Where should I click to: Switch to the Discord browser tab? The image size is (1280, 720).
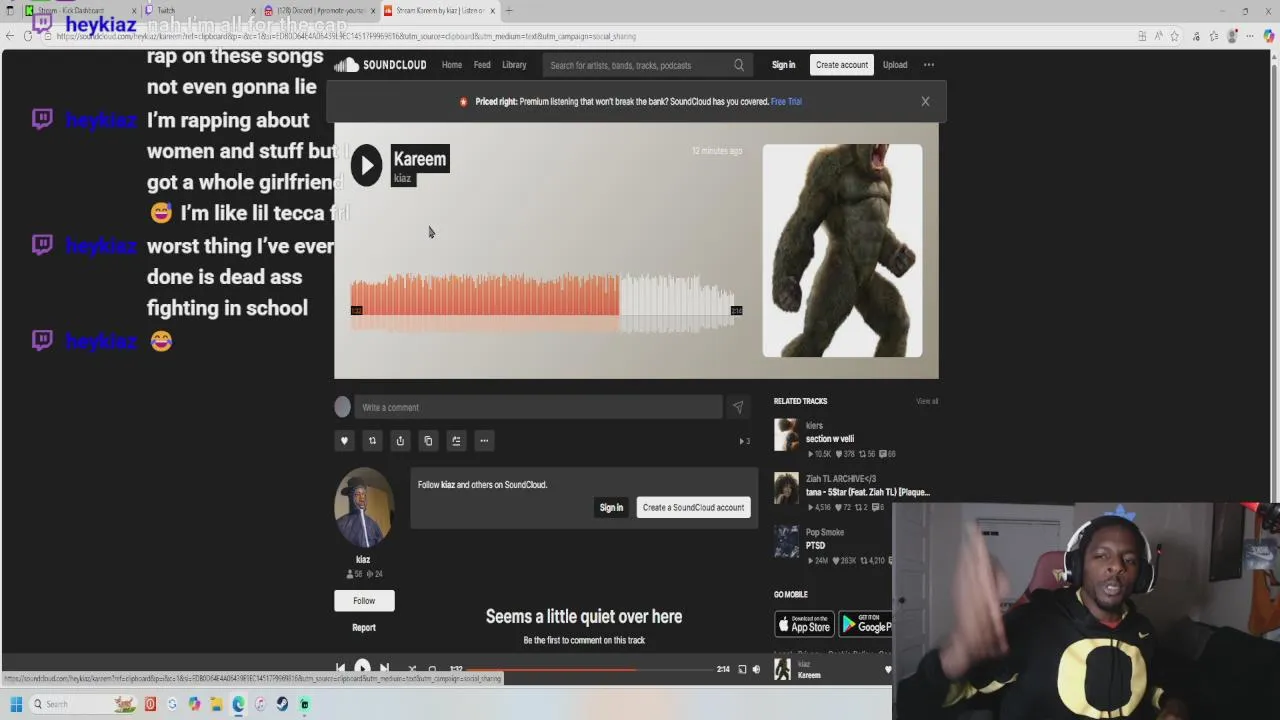[320, 11]
